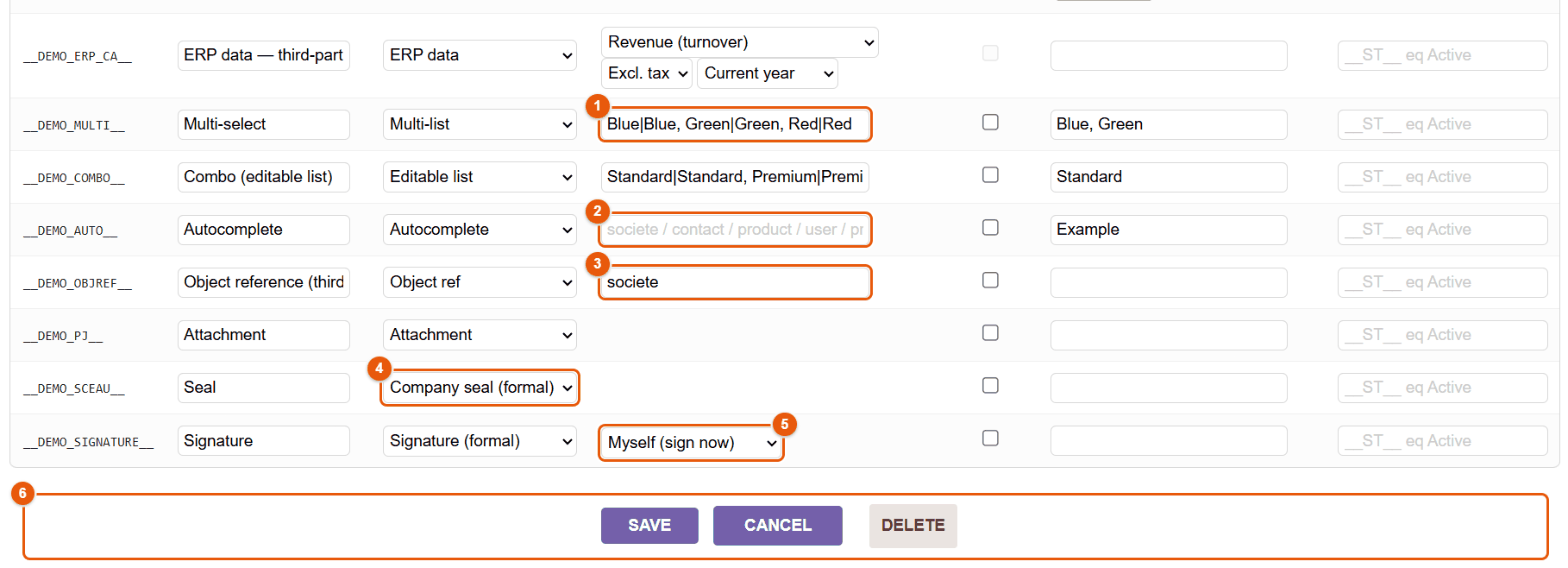The width and height of the screenshot is (1568, 568).
Task: Open the Autocomplete type dropdown
Action: coord(480,229)
